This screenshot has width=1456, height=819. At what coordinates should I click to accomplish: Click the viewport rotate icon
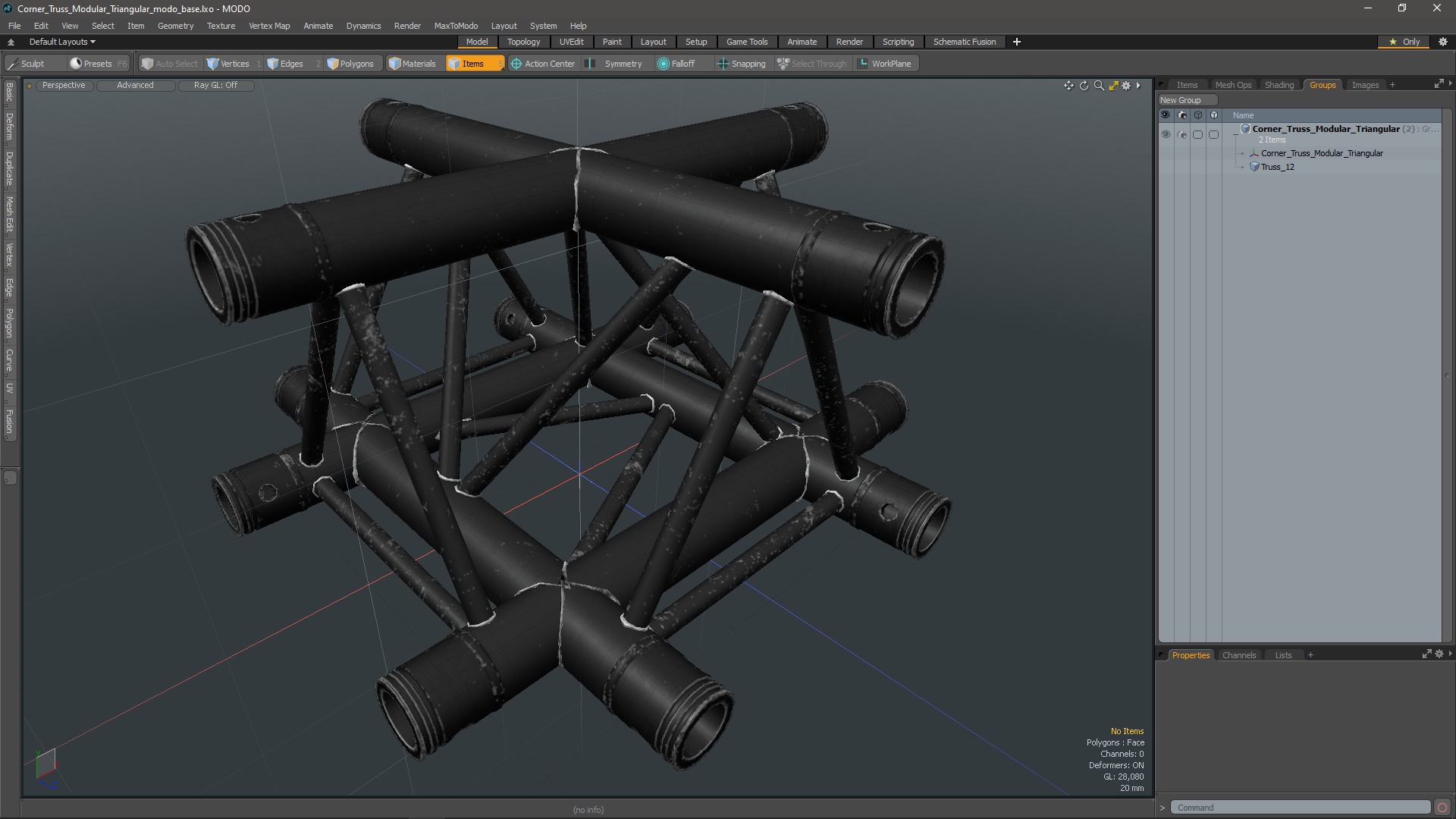coord(1084,86)
